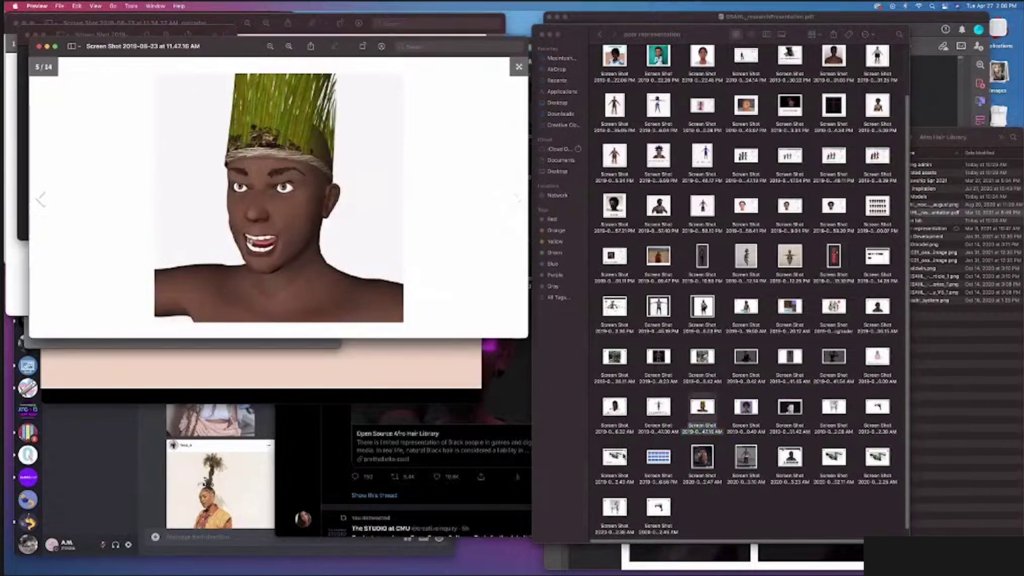Switch Finder to icon view
The height and width of the screenshot is (576, 1024).
736,35
